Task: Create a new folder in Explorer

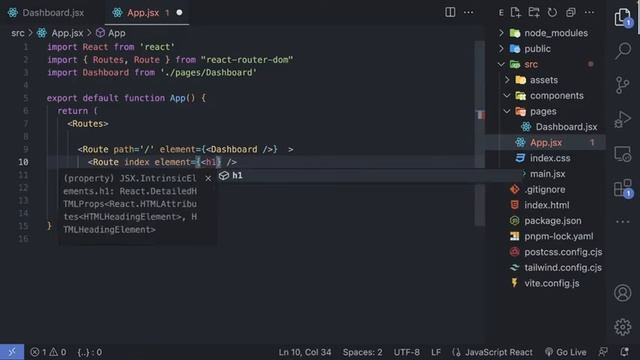Action: click(x=534, y=12)
